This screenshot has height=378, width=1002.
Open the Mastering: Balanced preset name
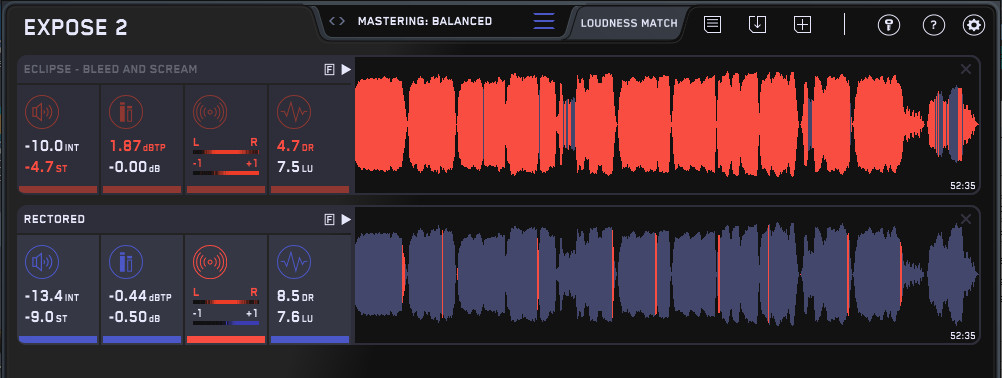tap(425, 21)
